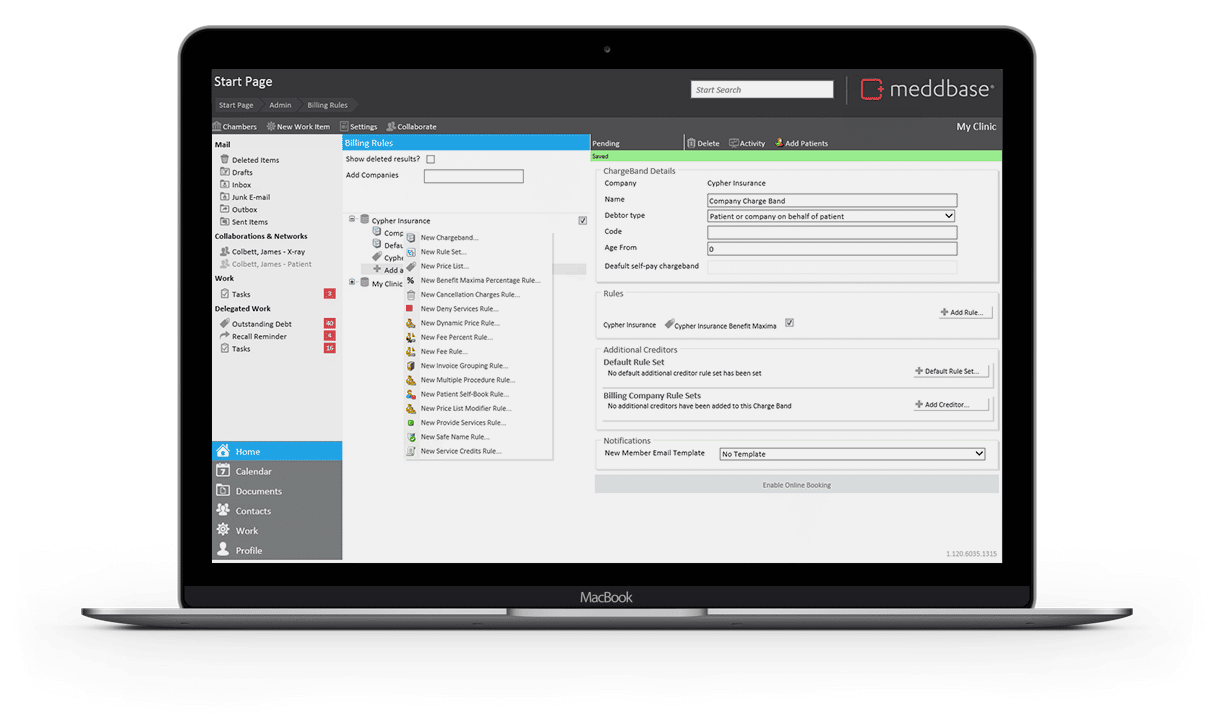Toggle the Show deleted results checkbox
The height and width of the screenshot is (721, 1226).
(431, 159)
